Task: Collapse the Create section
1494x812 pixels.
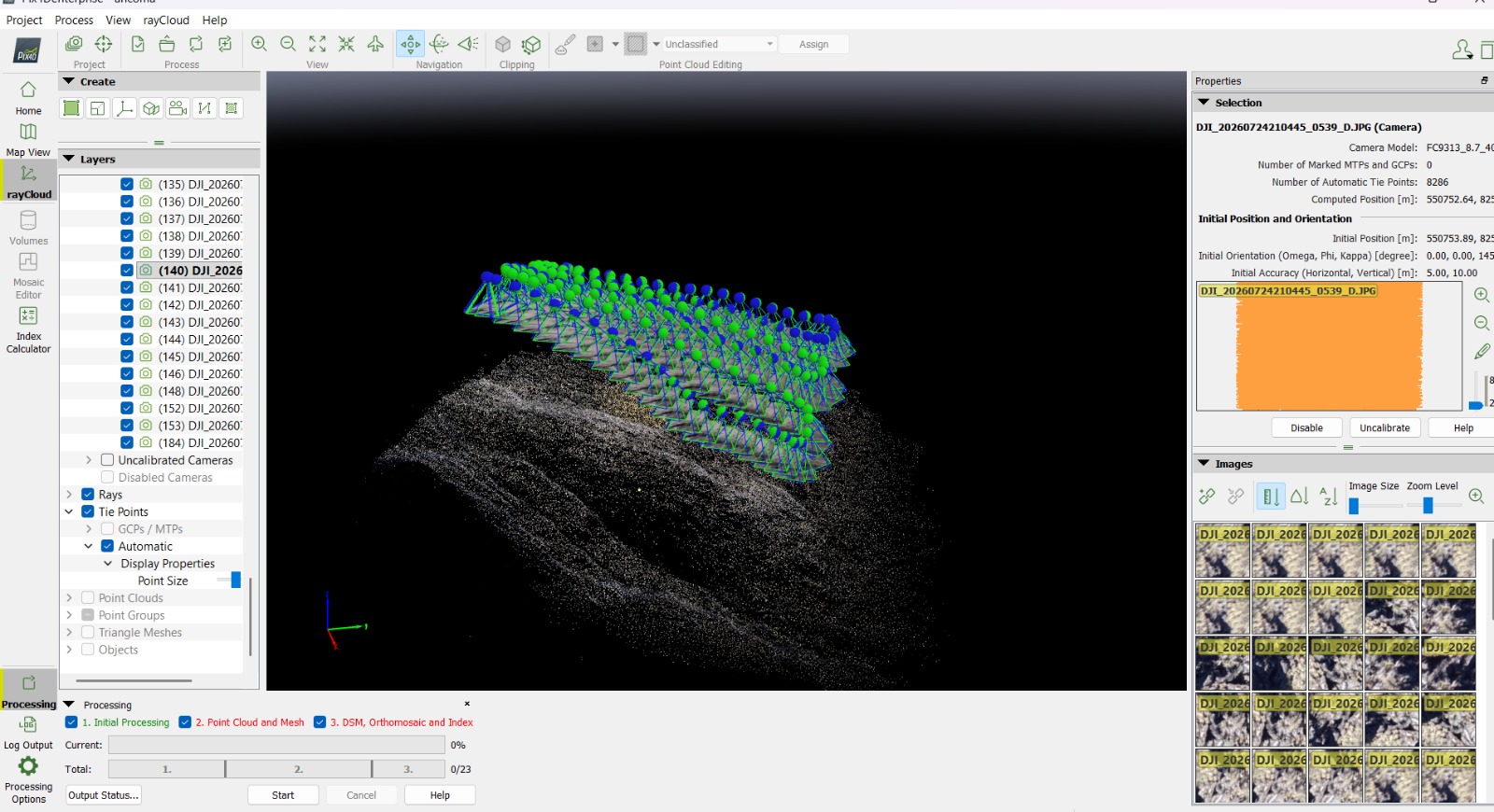Action: click(x=69, y=82)
